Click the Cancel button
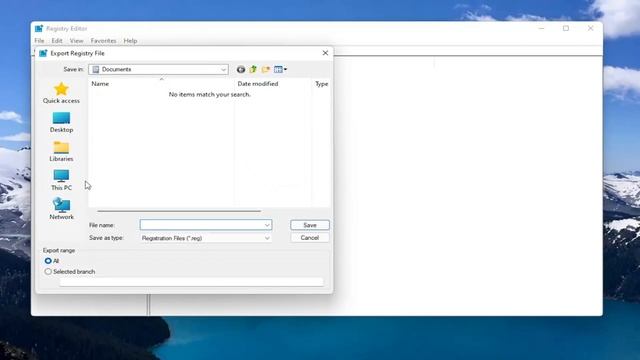Screen dimensions: 640x360 310,238
